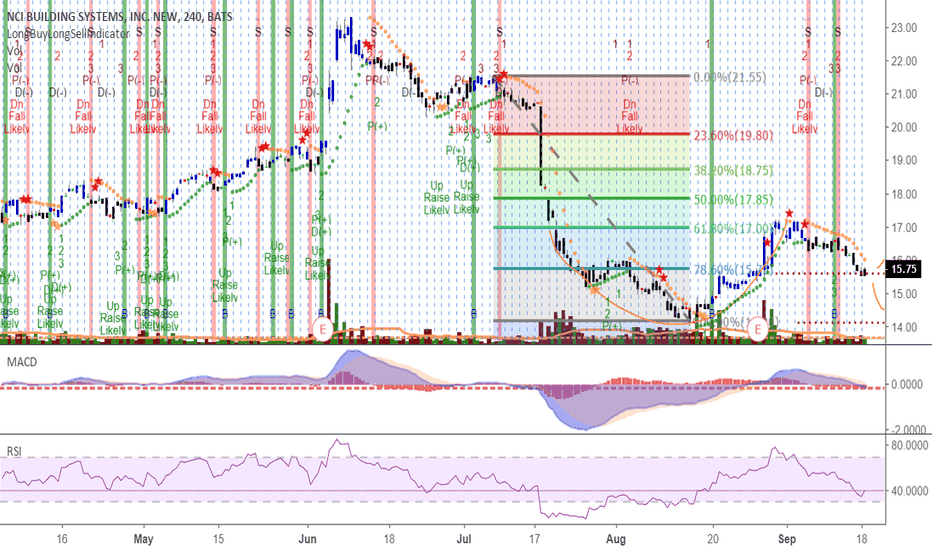Click the '17' date axis label
Screen dimensions: 932x550
pos(534,539)
